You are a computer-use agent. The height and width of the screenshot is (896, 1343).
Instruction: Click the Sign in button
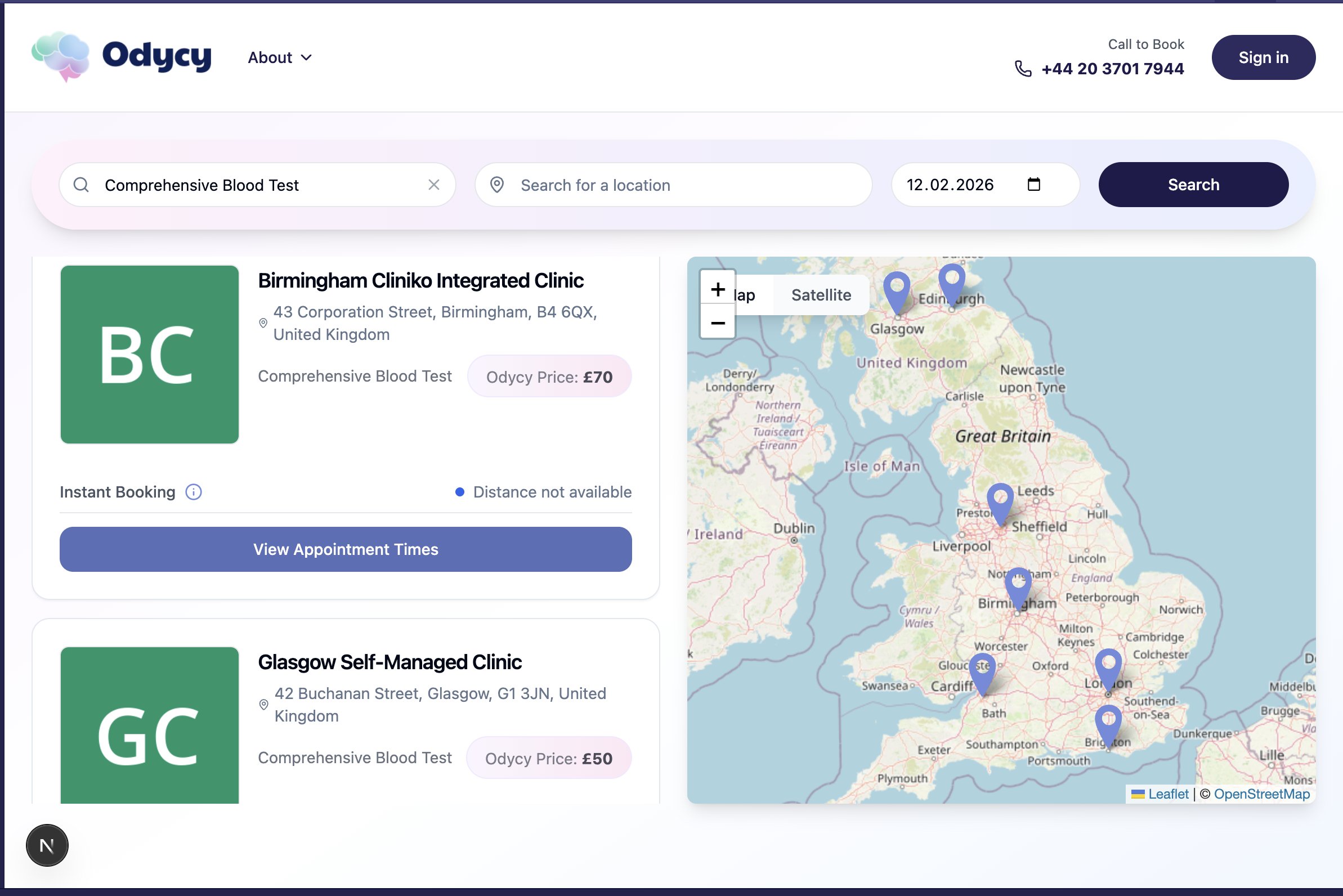(x=1263, y=58)
